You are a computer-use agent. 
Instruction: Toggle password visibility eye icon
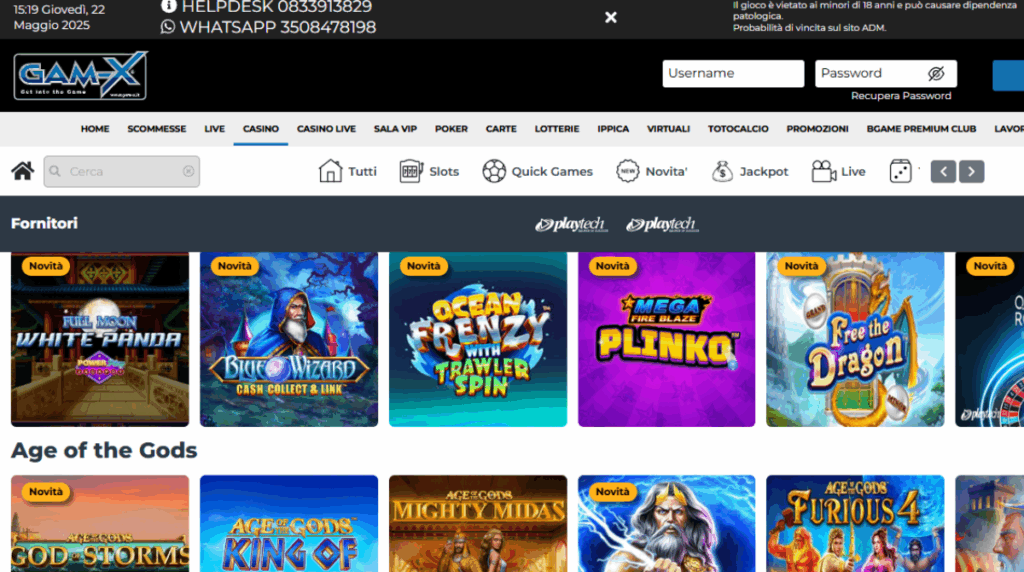tap(936, 73)
